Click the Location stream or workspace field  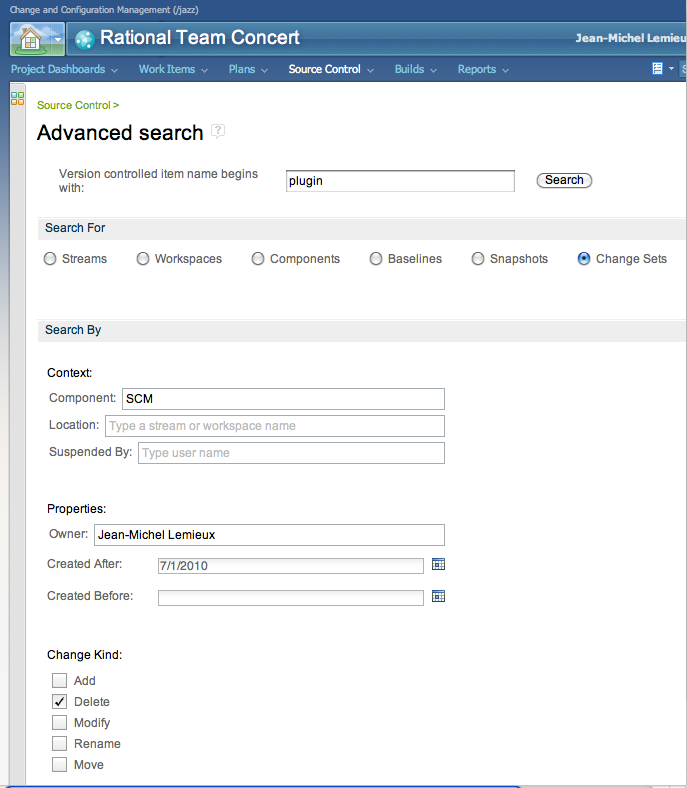[x=274, y=426]
